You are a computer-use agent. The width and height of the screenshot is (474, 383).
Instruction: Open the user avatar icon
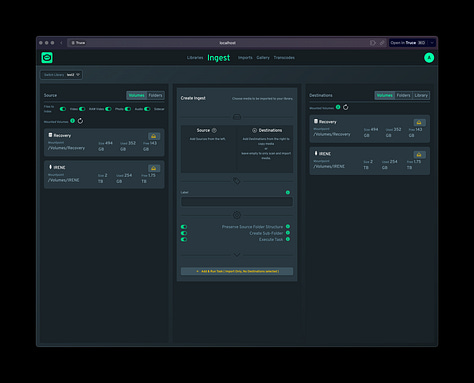point(429,58)
